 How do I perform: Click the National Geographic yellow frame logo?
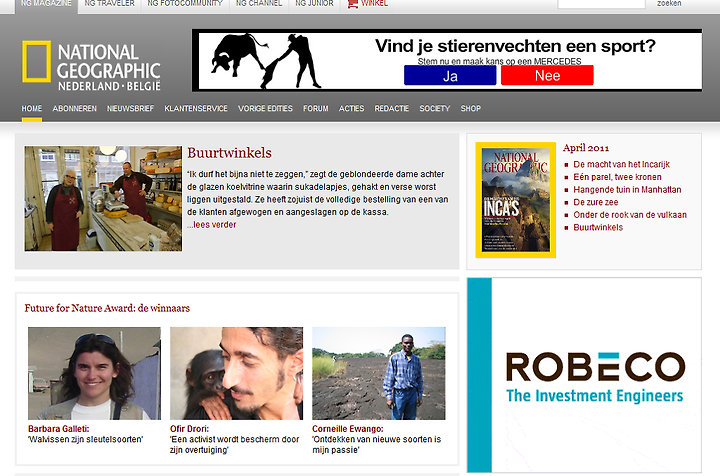pos(36,62)
